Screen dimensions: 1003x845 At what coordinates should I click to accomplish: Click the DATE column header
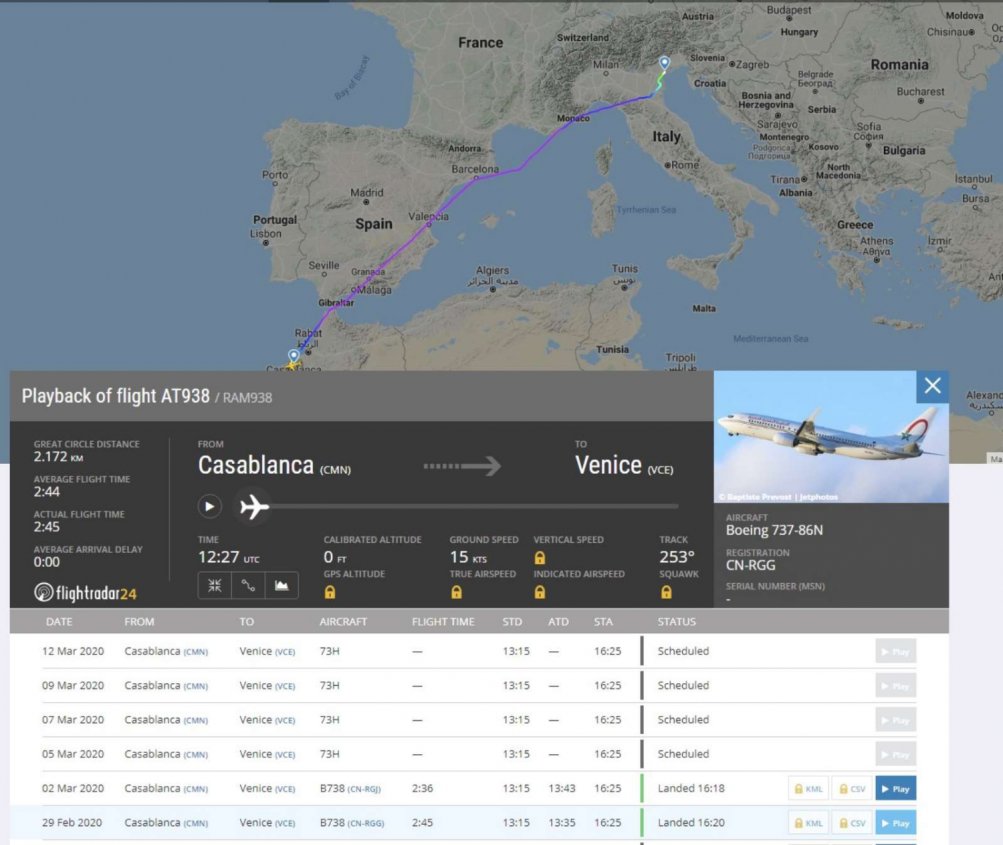(x=59, y=622)
